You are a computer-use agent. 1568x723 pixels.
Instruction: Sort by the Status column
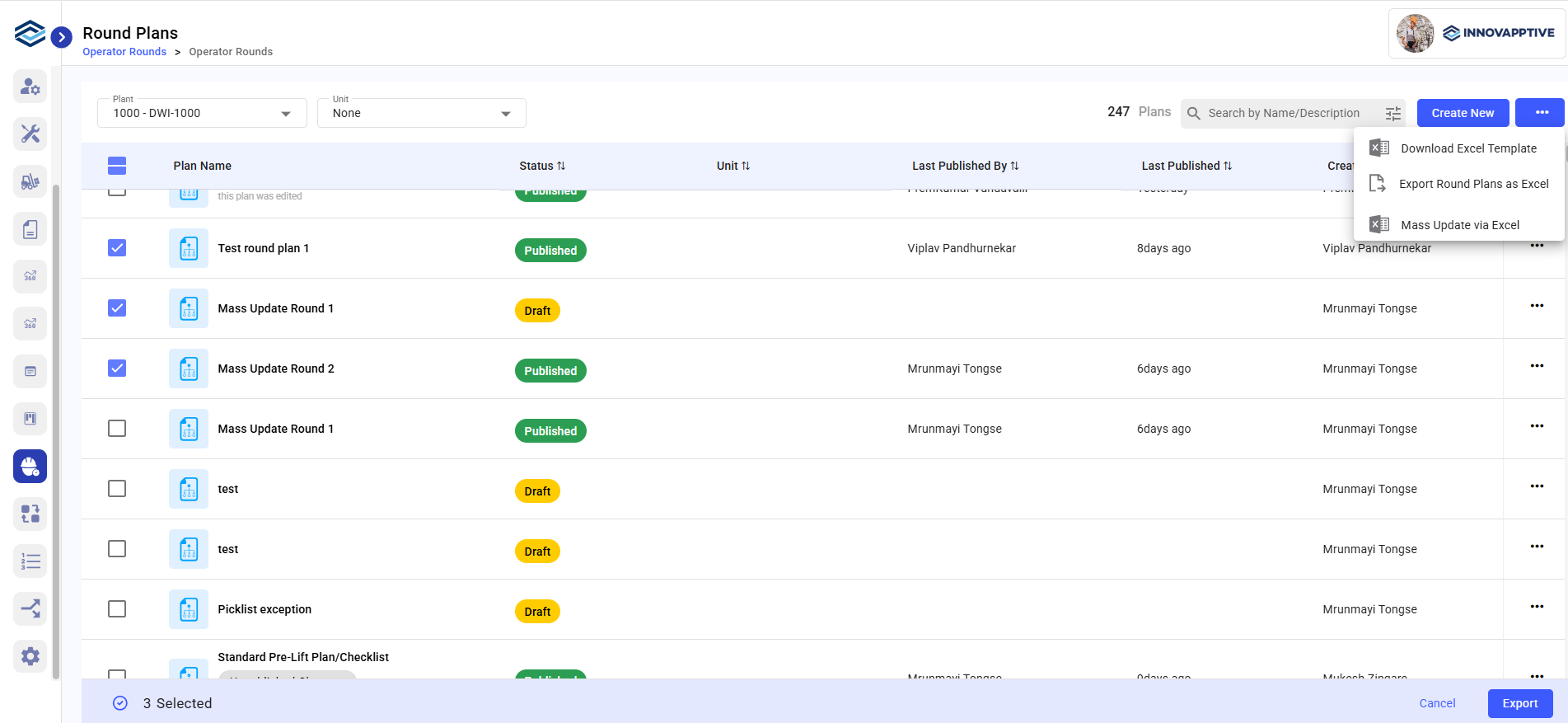point(542,166)
